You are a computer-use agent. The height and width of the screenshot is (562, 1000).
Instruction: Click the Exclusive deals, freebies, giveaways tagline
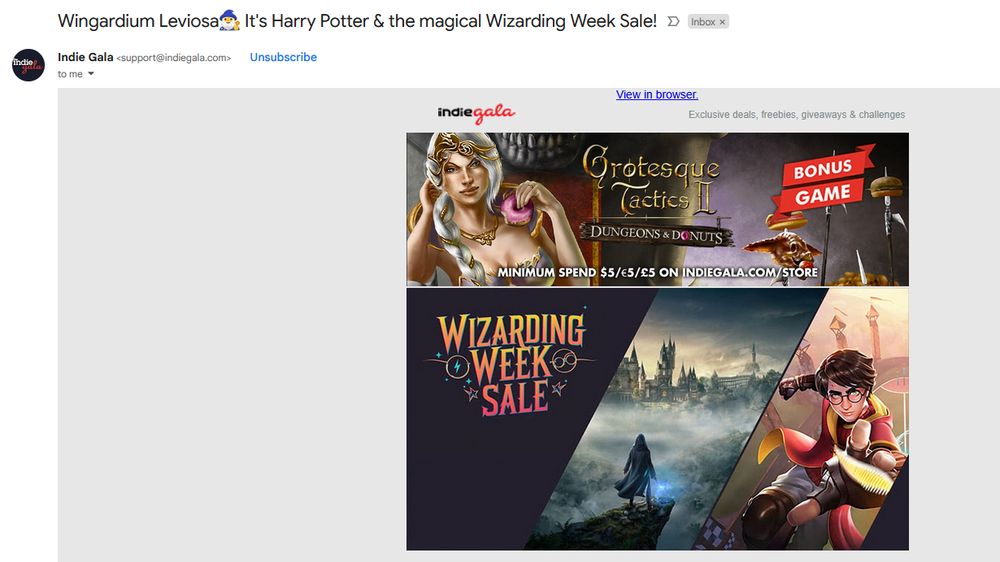(797, 115)
